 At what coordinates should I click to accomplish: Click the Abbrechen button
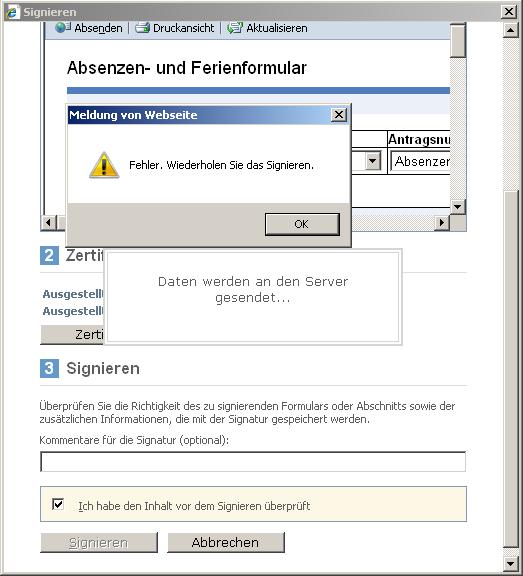226,543
